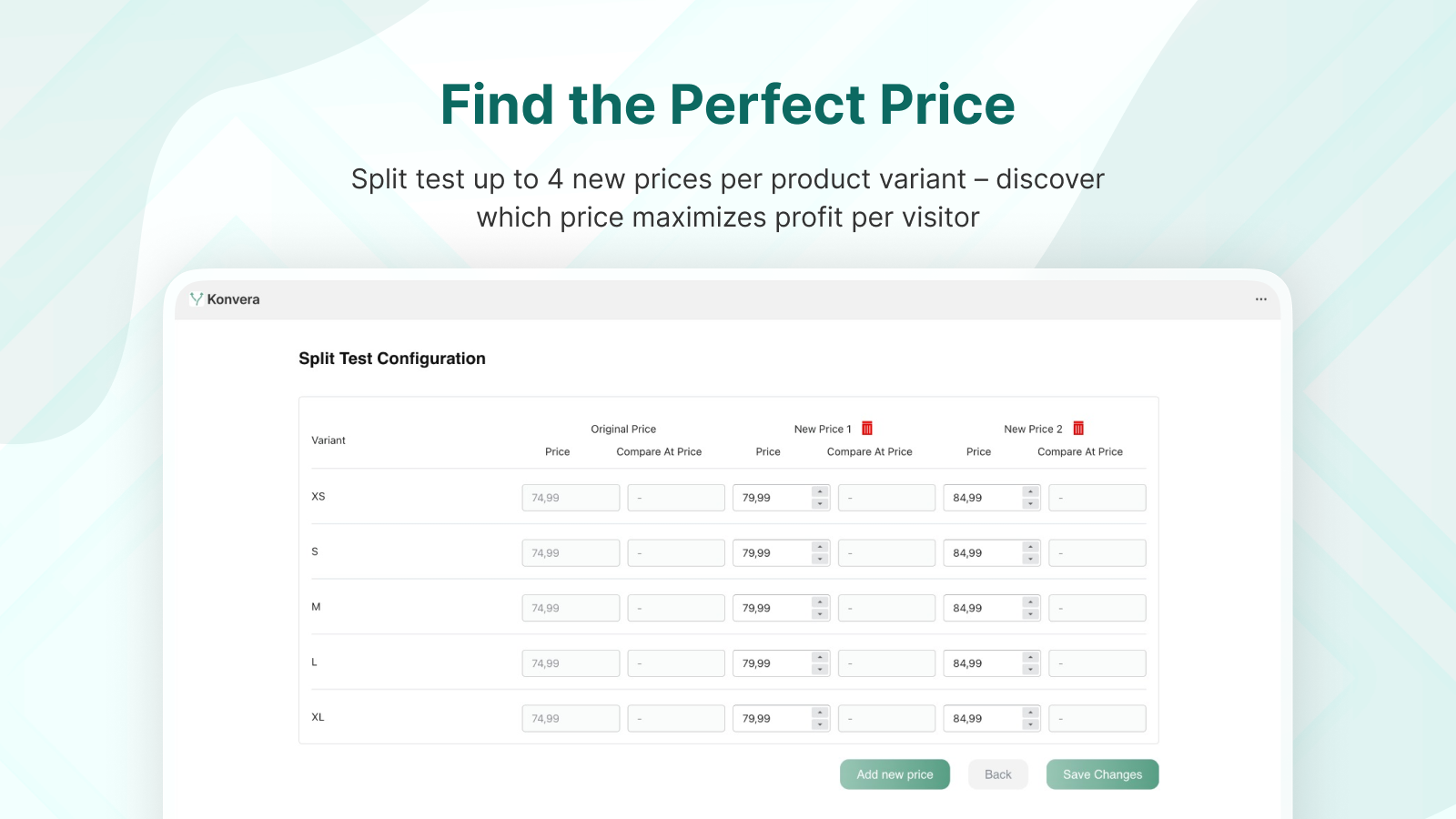The width and height of the screenshot is (1456, 819).
Task: Click the XS Original Price field
Action: coord(571,498)
